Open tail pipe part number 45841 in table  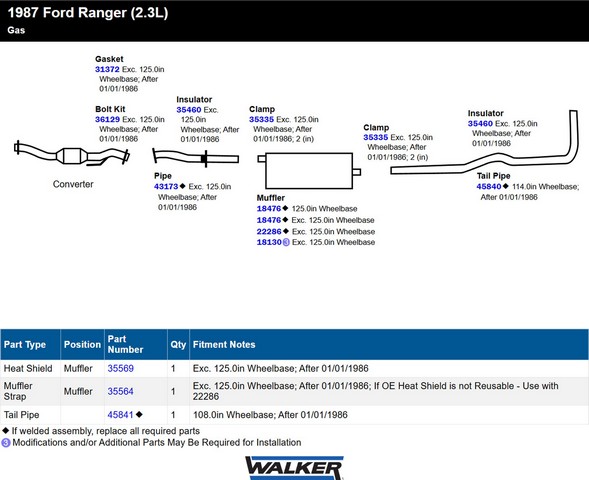point(121,415)
